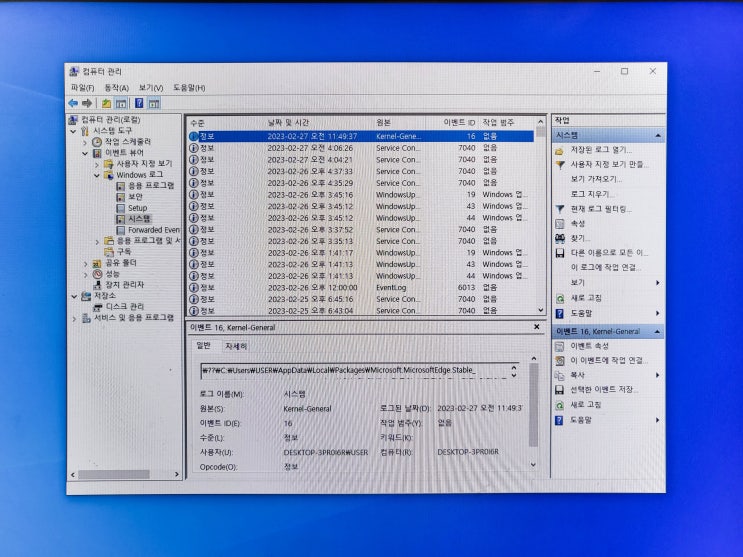Image resolution: width=743 pixels, height=557 pixels.
Task: Expand the 사용자 지정 보기 node
Action: pyautogui.click(x=97, y=164)
